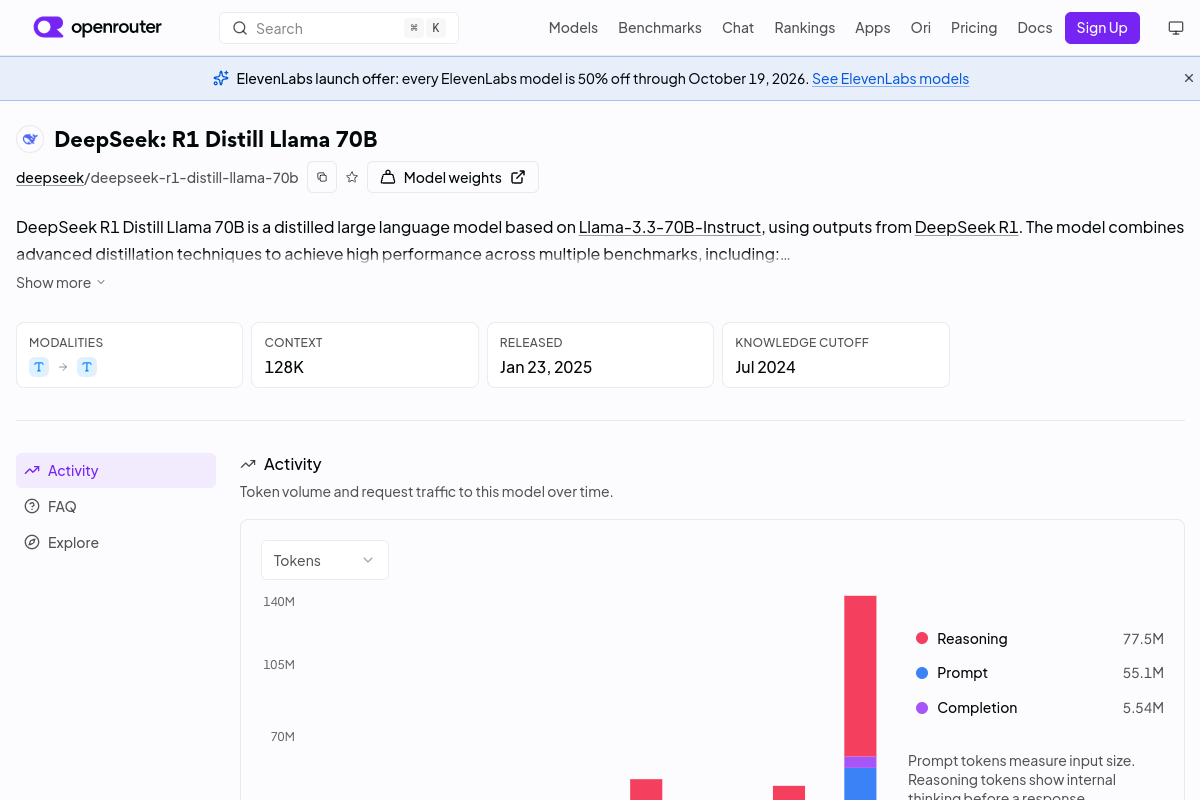Screen dimensions: 1200x800
Task: Click the Jan 23, 2025 release date
Action: 546,367
